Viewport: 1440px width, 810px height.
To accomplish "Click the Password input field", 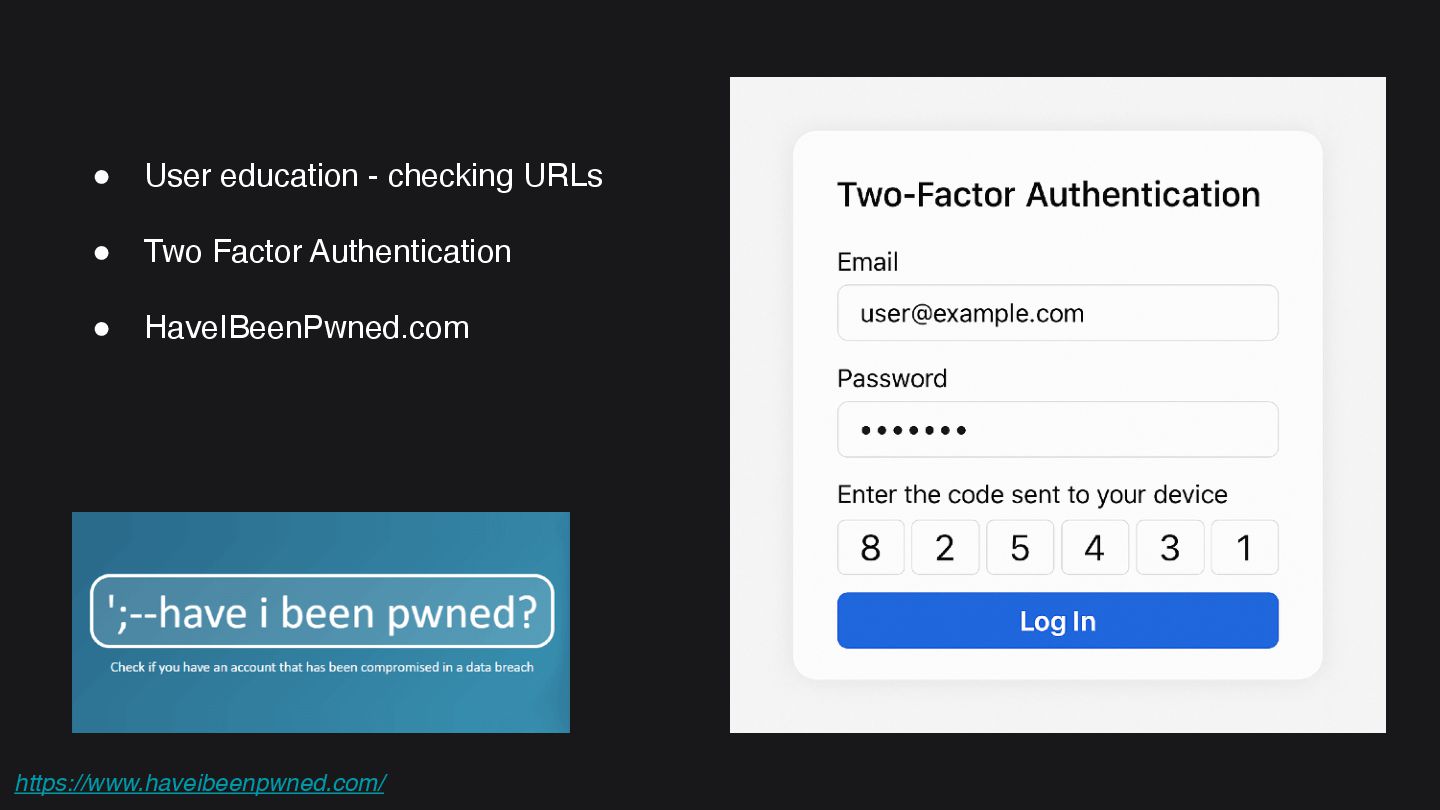I will point(1057,430).
